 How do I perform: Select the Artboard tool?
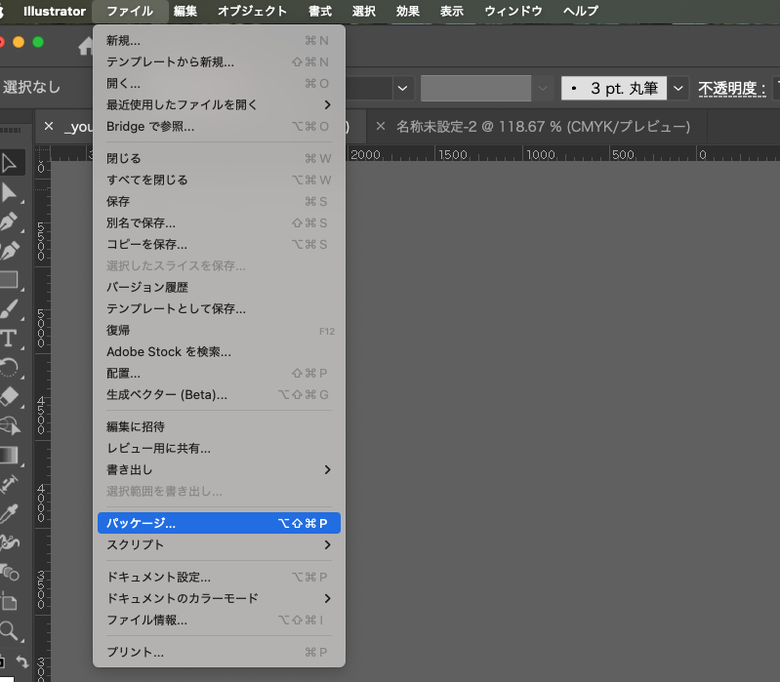tap(9, 601)
